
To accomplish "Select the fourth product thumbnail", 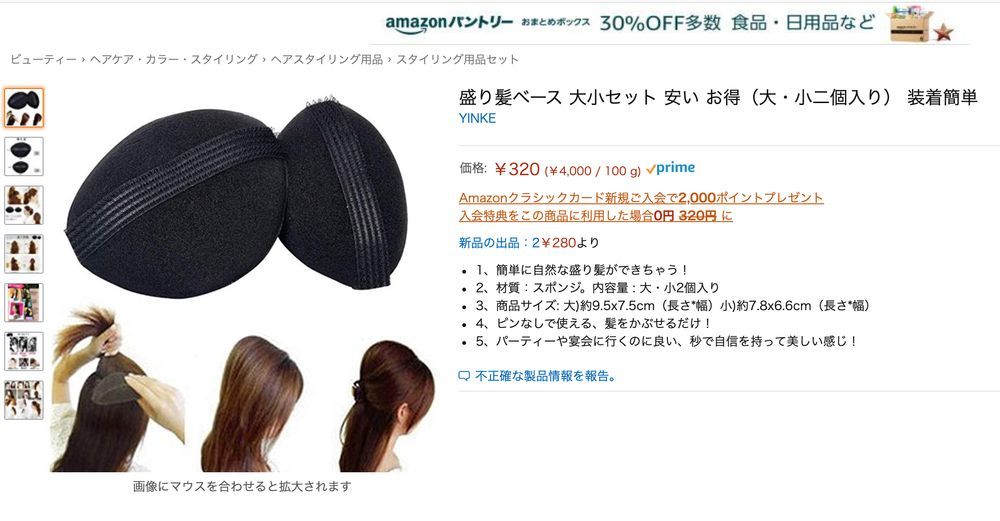I will coord(24,253).
